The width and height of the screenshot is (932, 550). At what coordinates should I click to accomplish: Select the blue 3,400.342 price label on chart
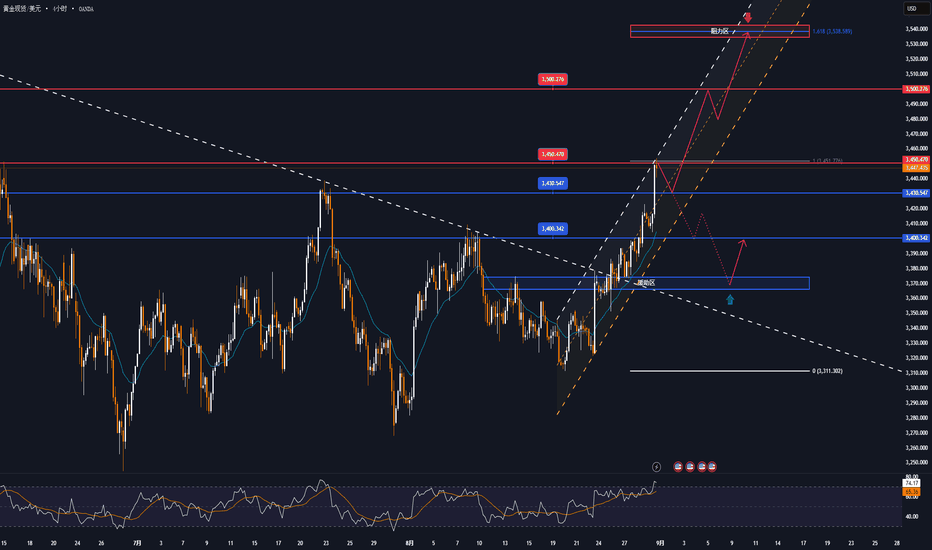pyautogui.click(x=553, y=228)
